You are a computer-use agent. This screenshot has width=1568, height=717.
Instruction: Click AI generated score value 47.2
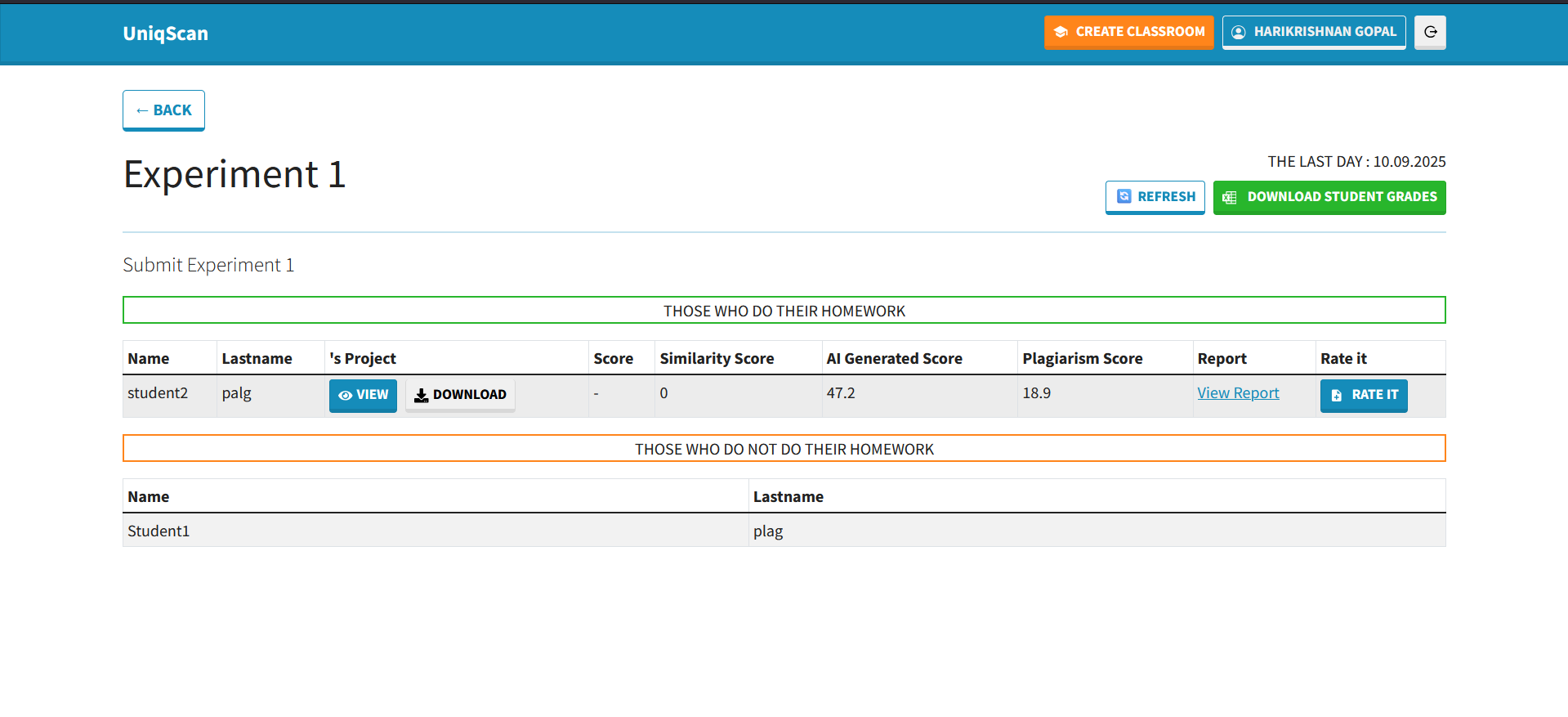(841, 393)
